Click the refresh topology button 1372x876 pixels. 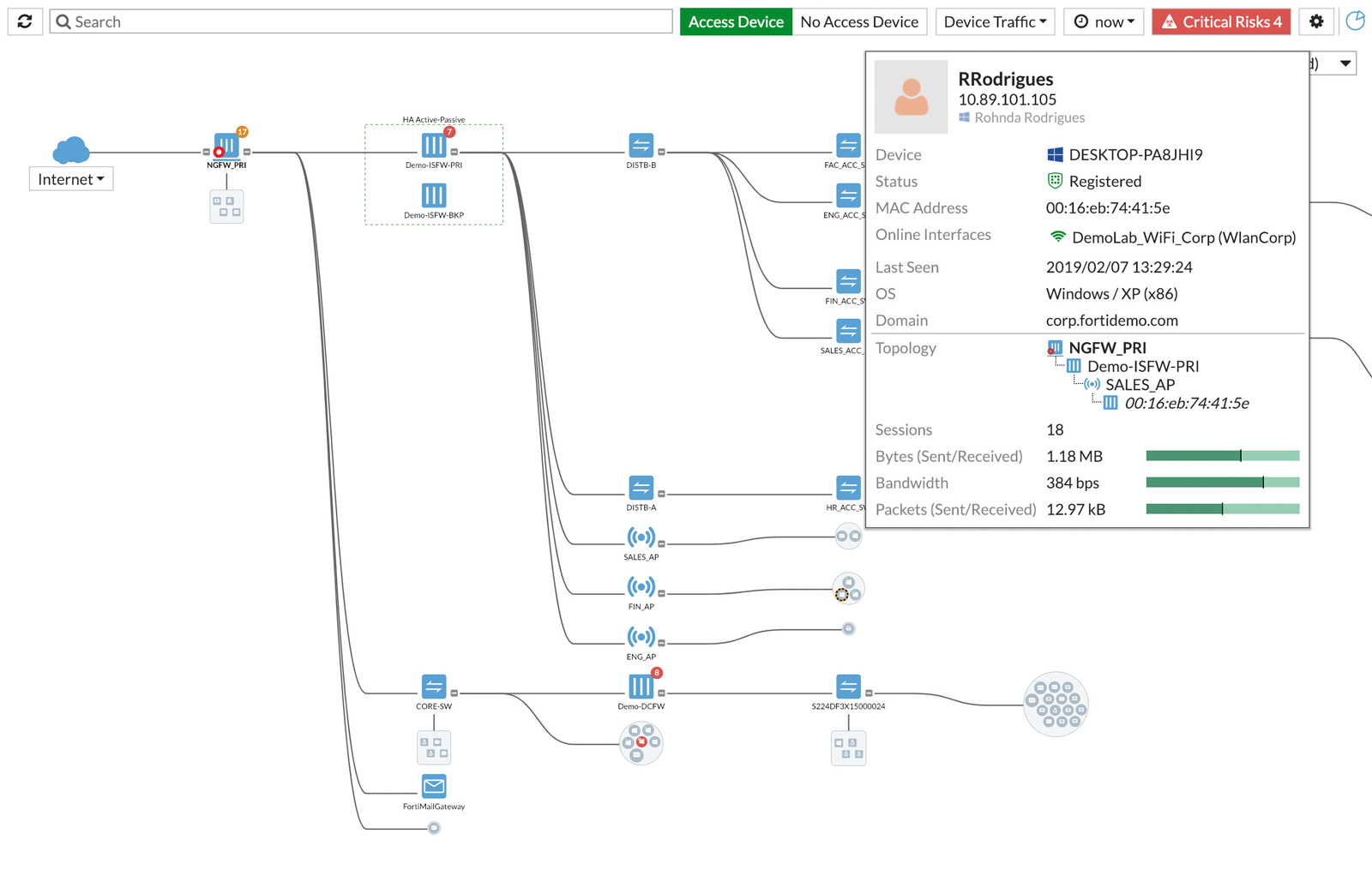click(25, 21)
